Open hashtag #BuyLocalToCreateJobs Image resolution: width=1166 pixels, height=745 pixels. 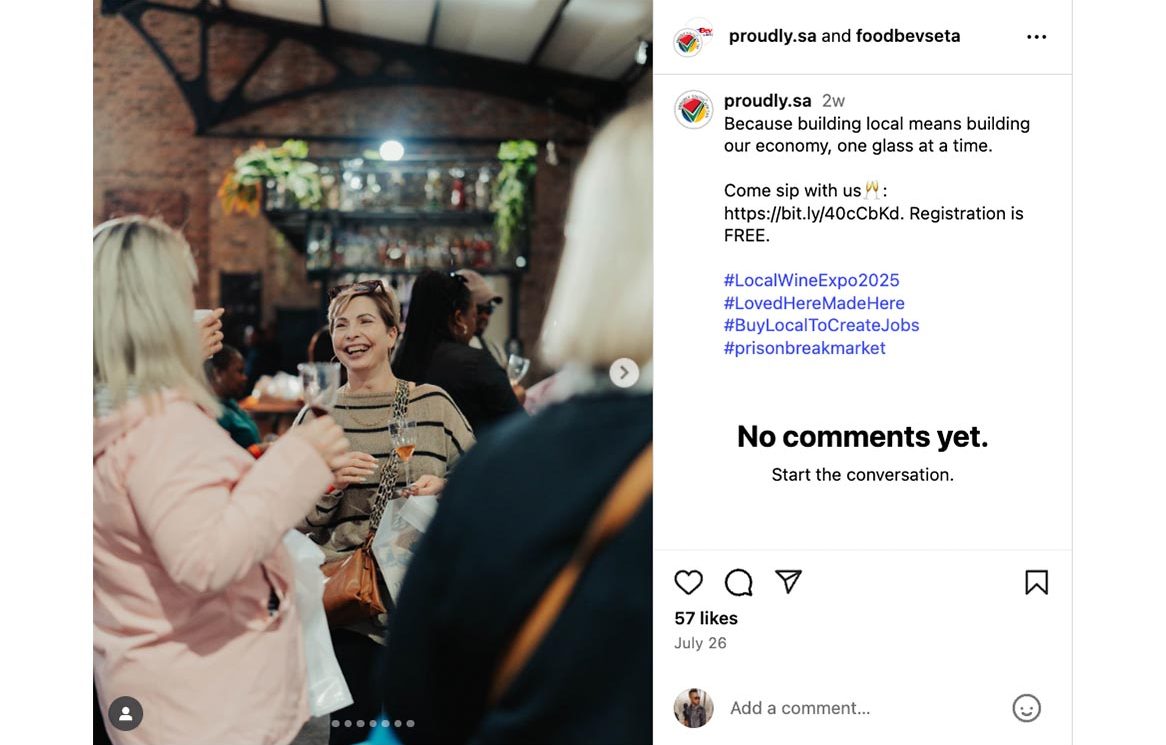[x=821, y=325]
